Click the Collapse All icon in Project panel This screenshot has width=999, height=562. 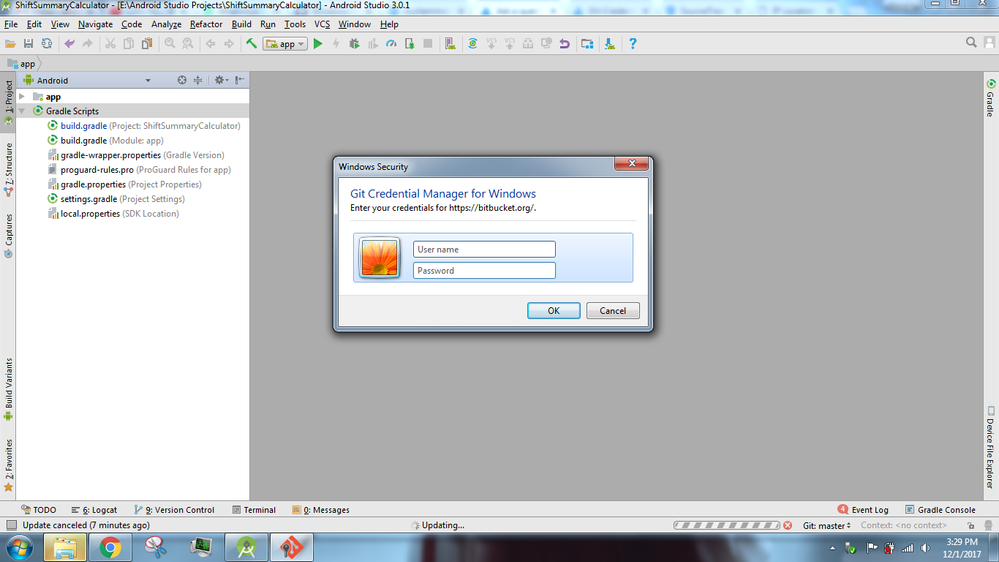(198, 80)
